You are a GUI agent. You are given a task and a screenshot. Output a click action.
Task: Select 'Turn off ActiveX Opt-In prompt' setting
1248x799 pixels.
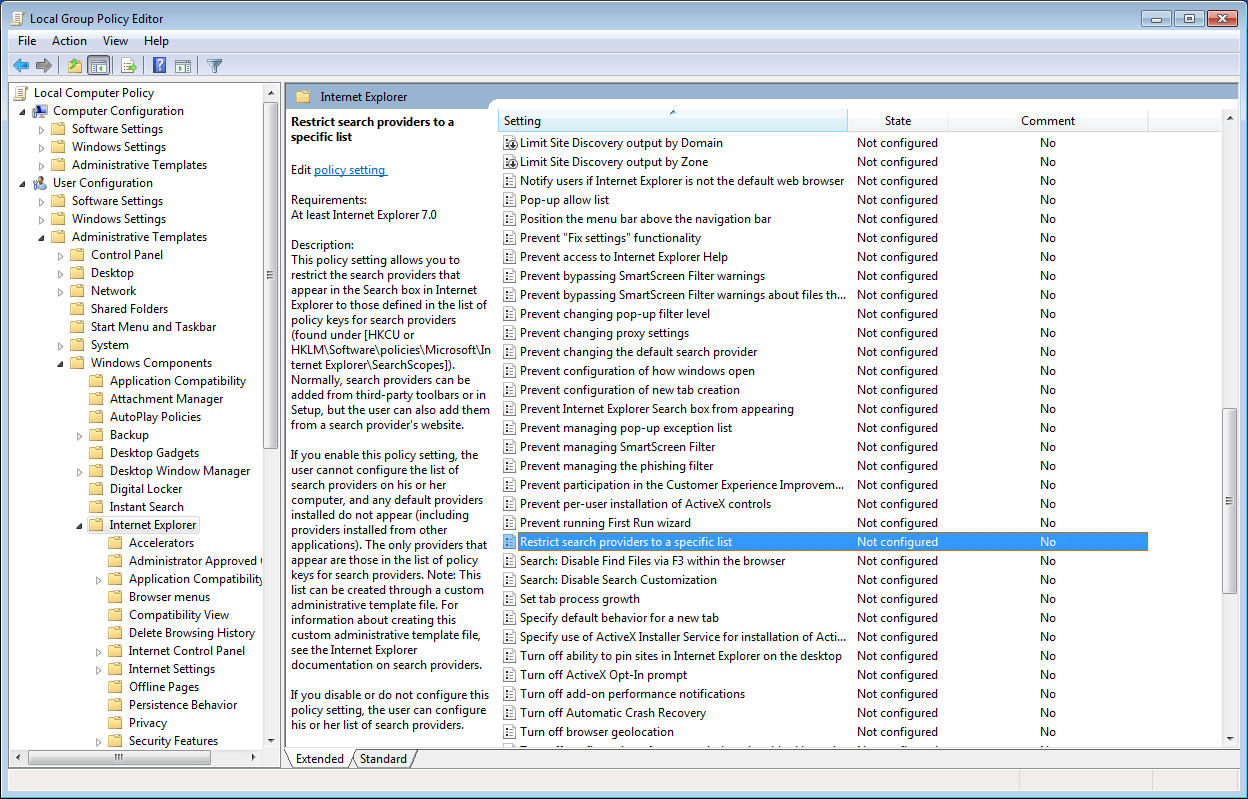603,675
